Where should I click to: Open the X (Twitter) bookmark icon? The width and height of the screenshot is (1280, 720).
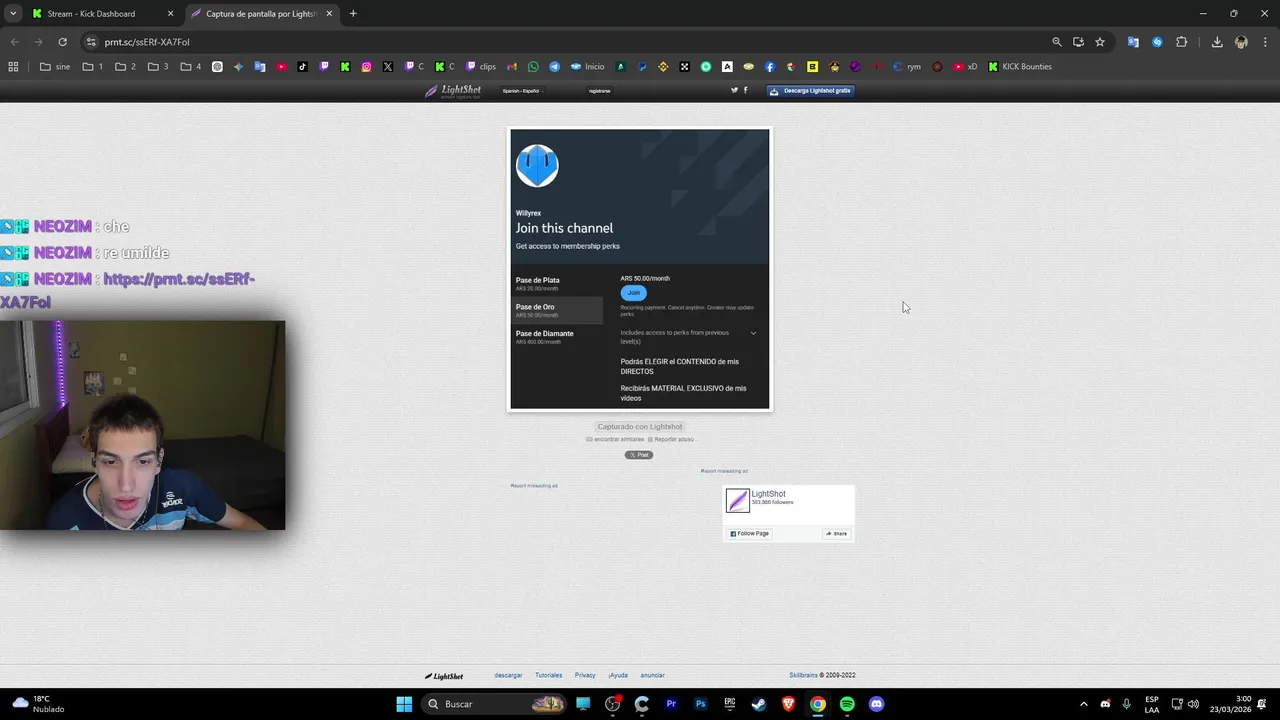point(387,67)
